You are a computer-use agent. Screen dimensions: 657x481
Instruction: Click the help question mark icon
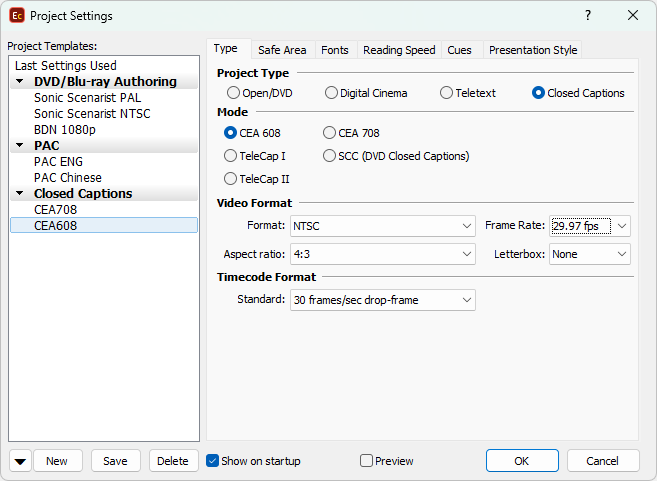pos(588,15)
